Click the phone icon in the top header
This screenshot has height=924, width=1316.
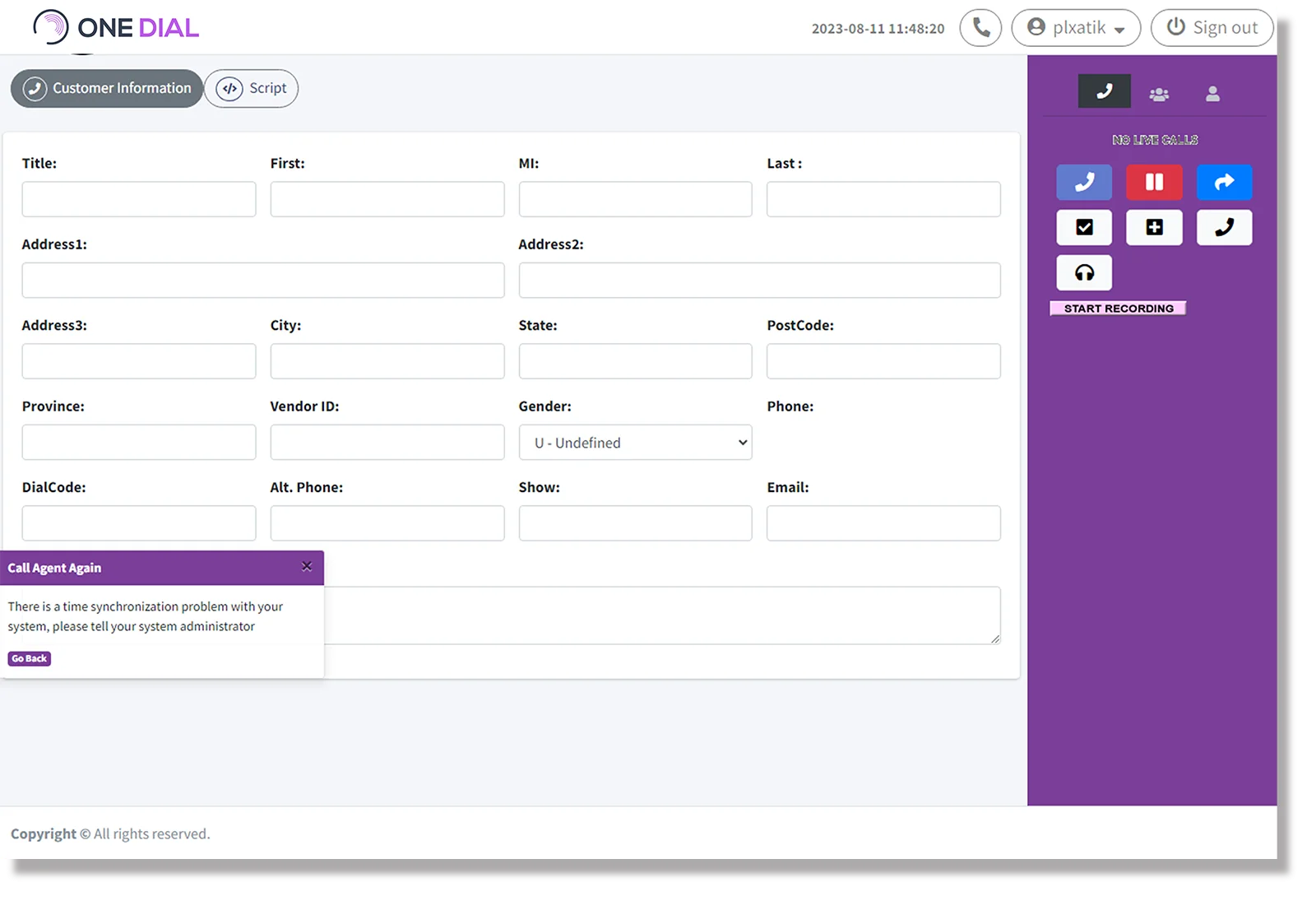[x=980, y=27]
